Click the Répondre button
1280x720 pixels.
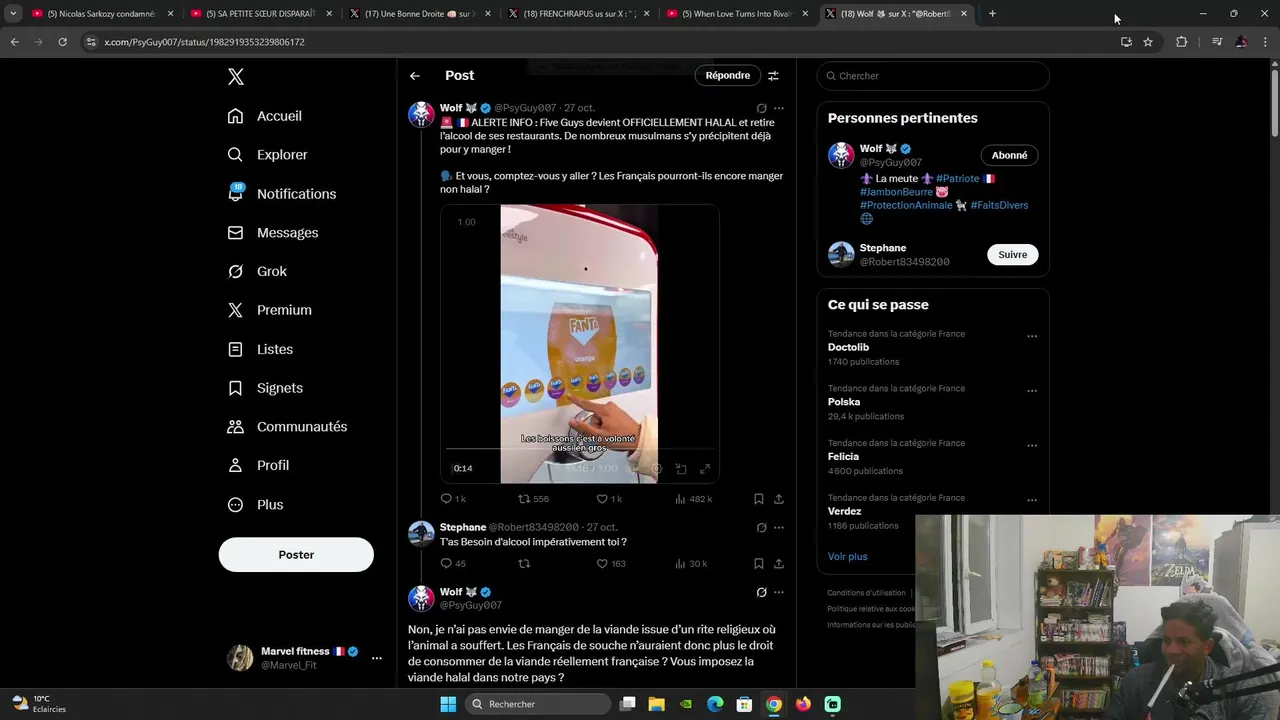(x=727, y=75)
